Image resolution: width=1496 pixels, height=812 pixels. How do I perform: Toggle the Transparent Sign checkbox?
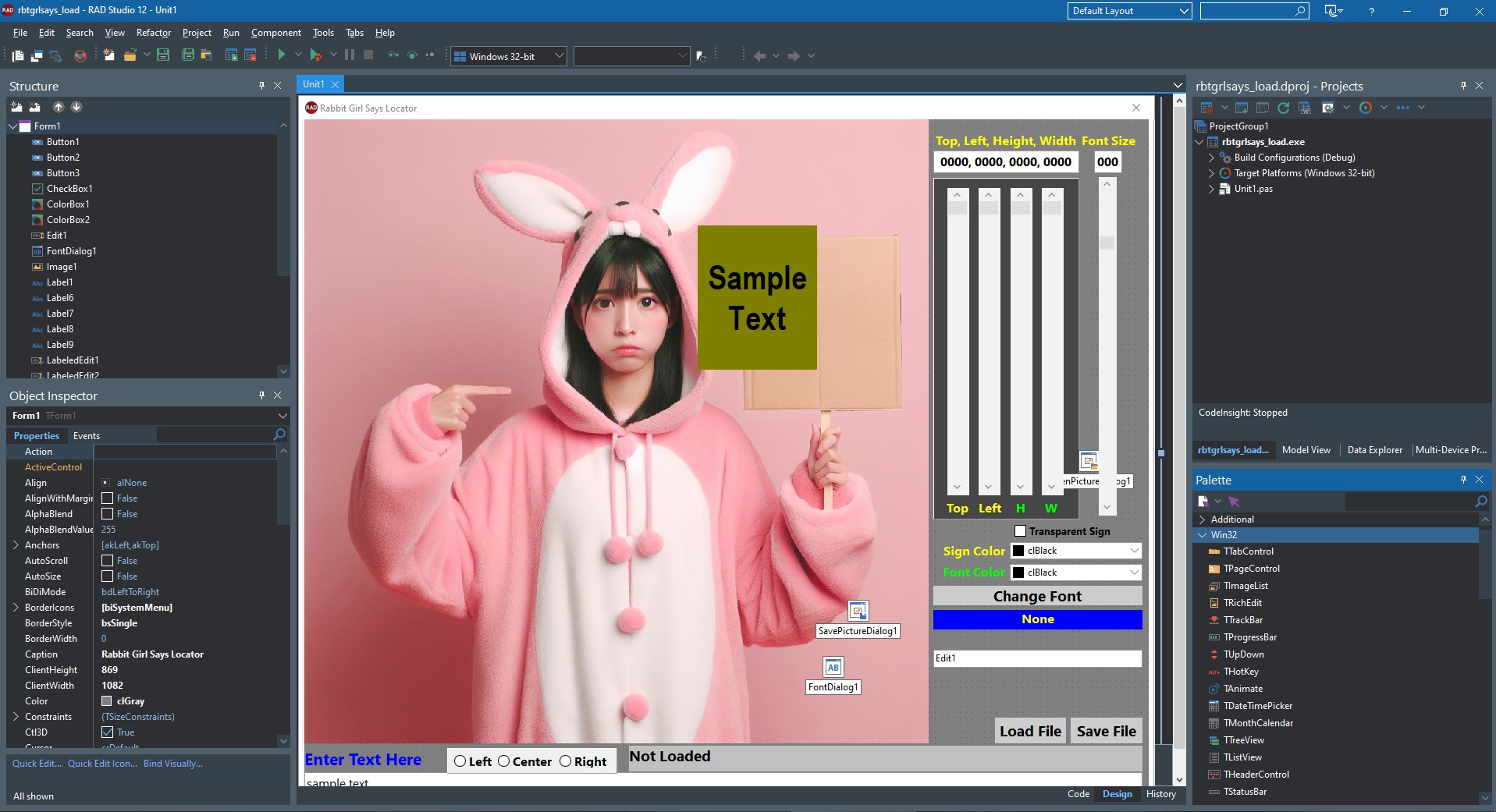pos(1020,531)
